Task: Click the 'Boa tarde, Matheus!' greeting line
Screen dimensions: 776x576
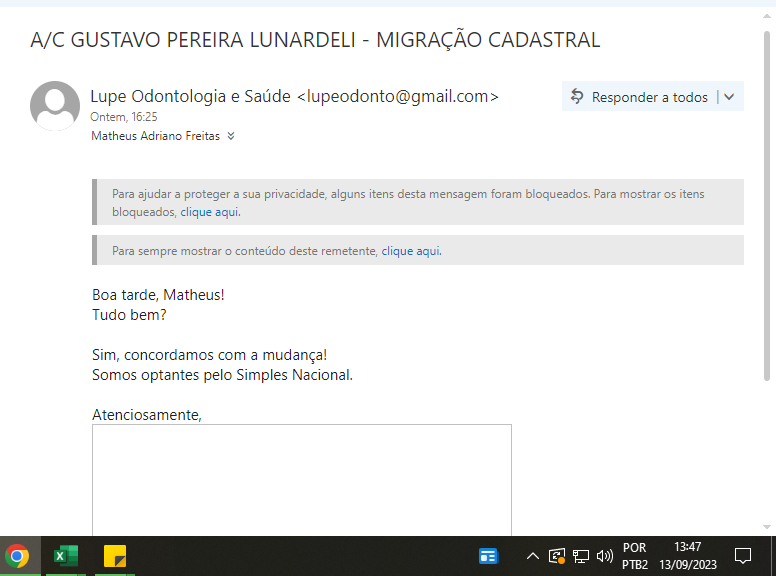Action: pos(158,295)
